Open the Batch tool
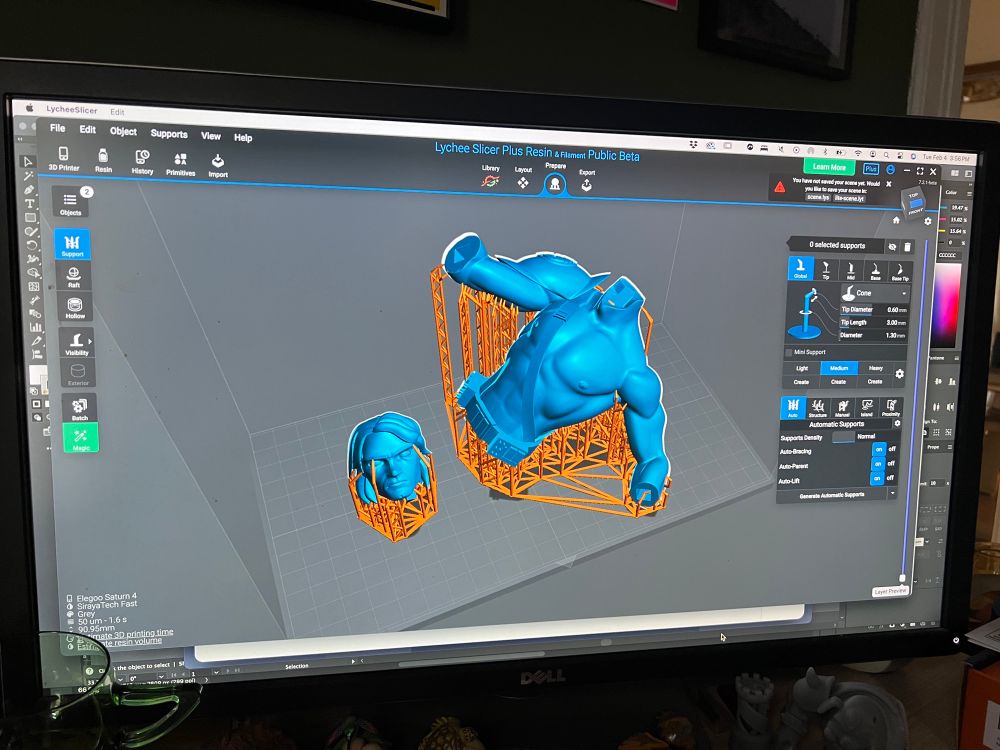Image resolution: width=1000 pixels, height=750 pixels. click(80, 408)
